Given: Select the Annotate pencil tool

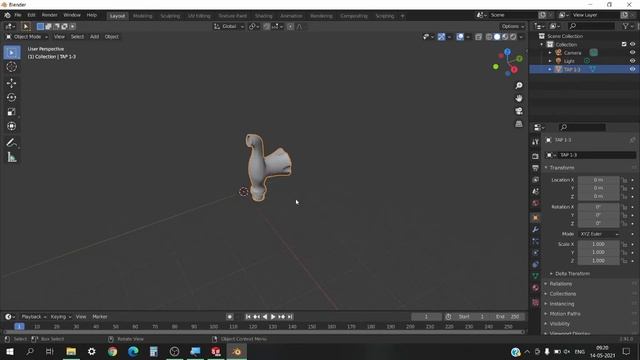Looking at the screenshot, I should coord(11,143).
